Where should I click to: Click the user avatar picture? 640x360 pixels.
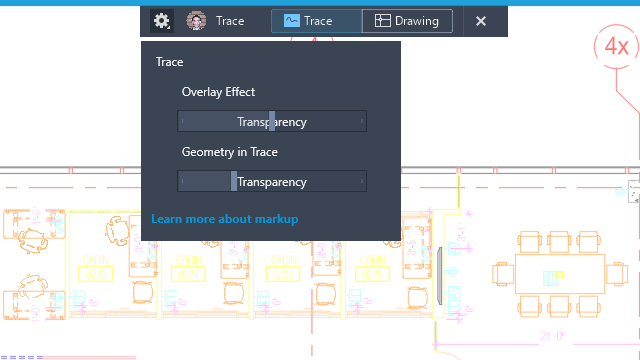pos(196,21)
